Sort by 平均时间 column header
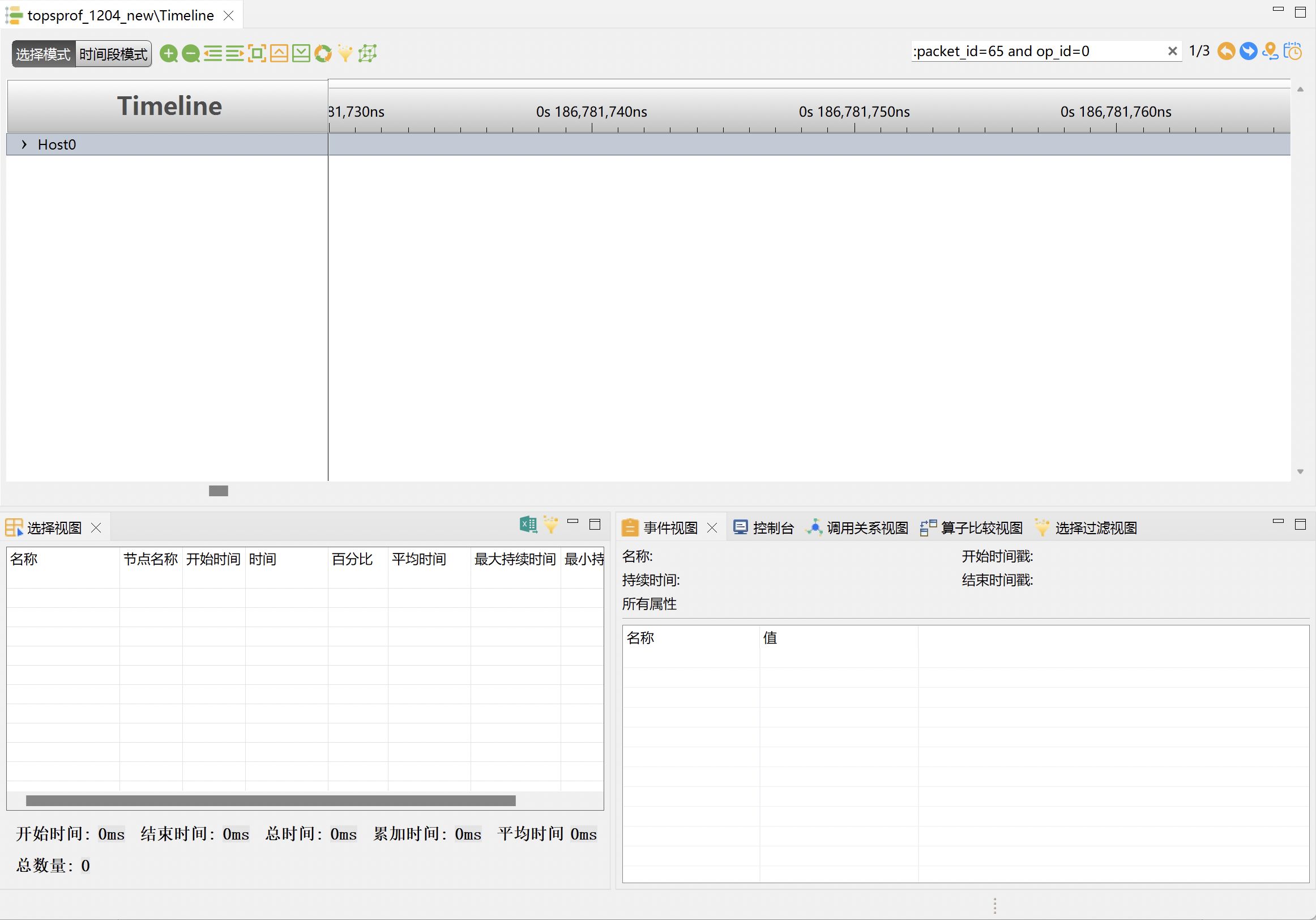The image size is (1316, 920). click(x=429, y=559)
